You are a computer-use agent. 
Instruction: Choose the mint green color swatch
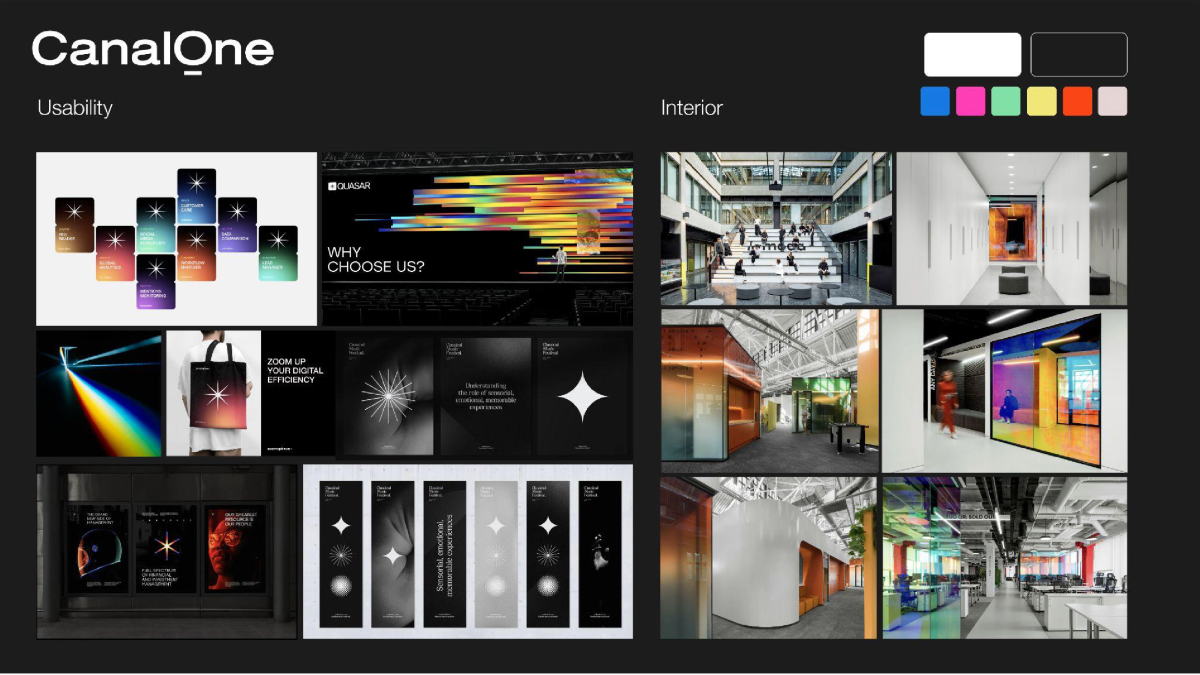(x=1006, y=101)
